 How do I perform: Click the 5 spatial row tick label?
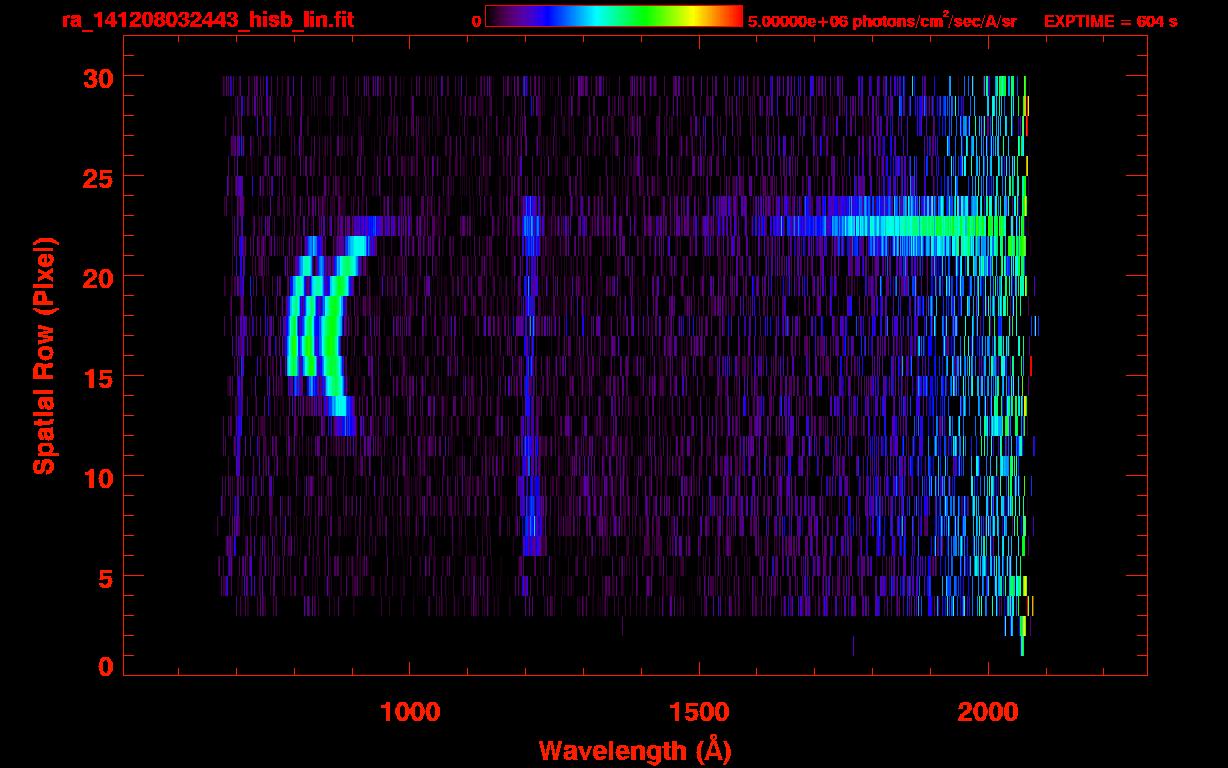(x=106, y=577)
